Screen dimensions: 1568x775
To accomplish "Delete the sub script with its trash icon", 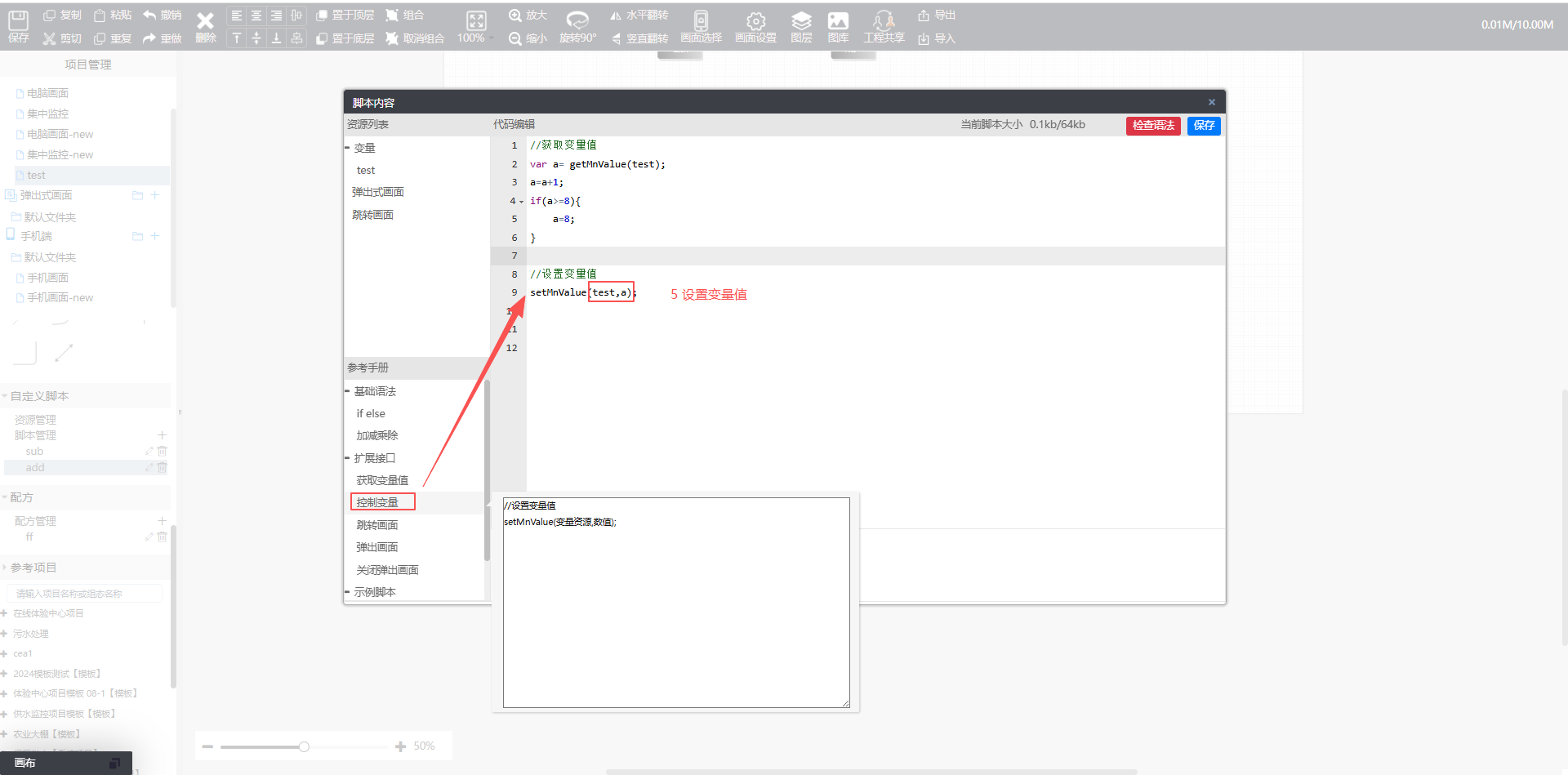I will pyautogui.click(x=163, y=451).
